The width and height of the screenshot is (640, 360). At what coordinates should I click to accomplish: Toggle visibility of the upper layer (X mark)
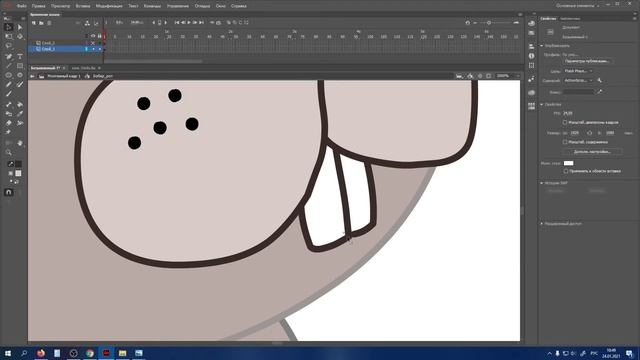tap(93, 43)
